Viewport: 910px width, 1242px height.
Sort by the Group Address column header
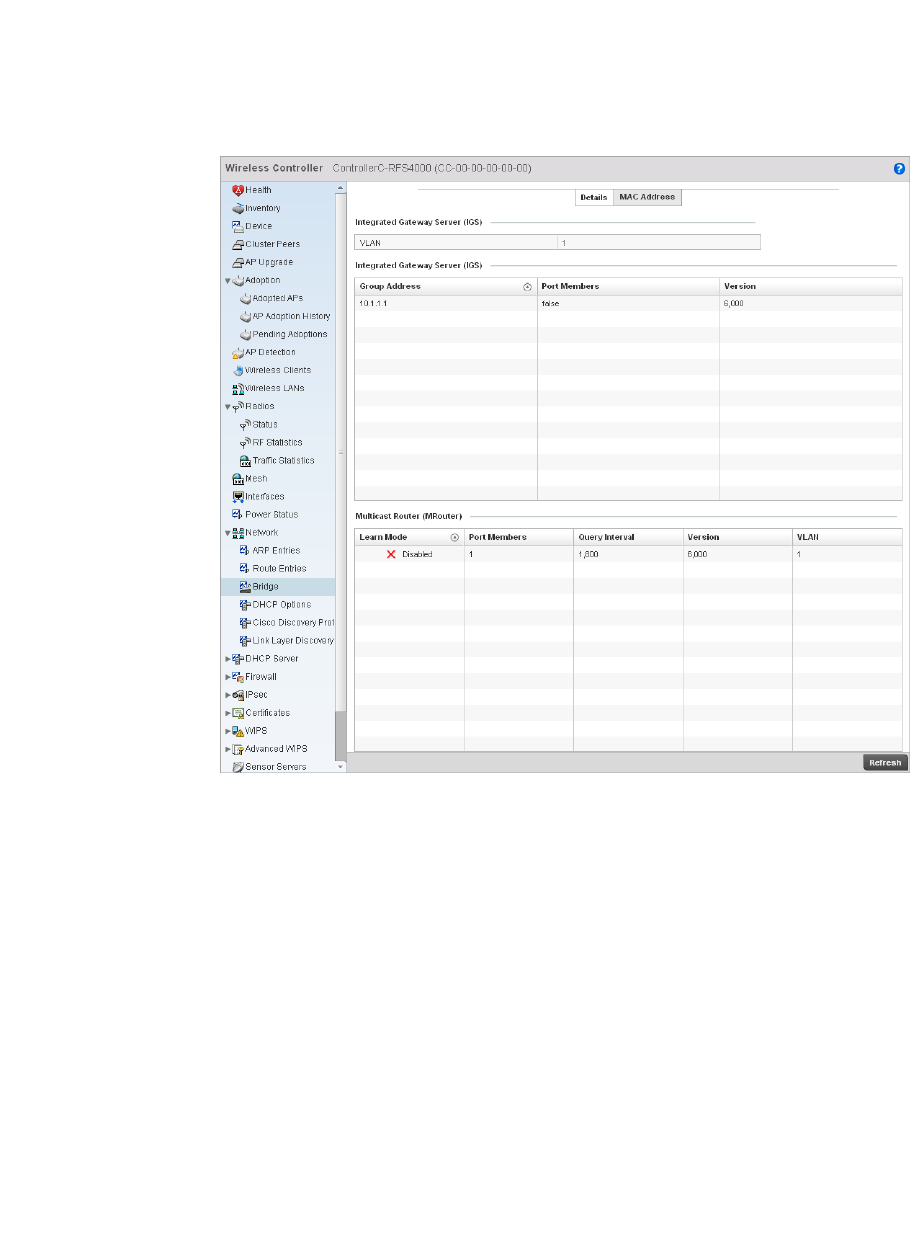[446, 286]
